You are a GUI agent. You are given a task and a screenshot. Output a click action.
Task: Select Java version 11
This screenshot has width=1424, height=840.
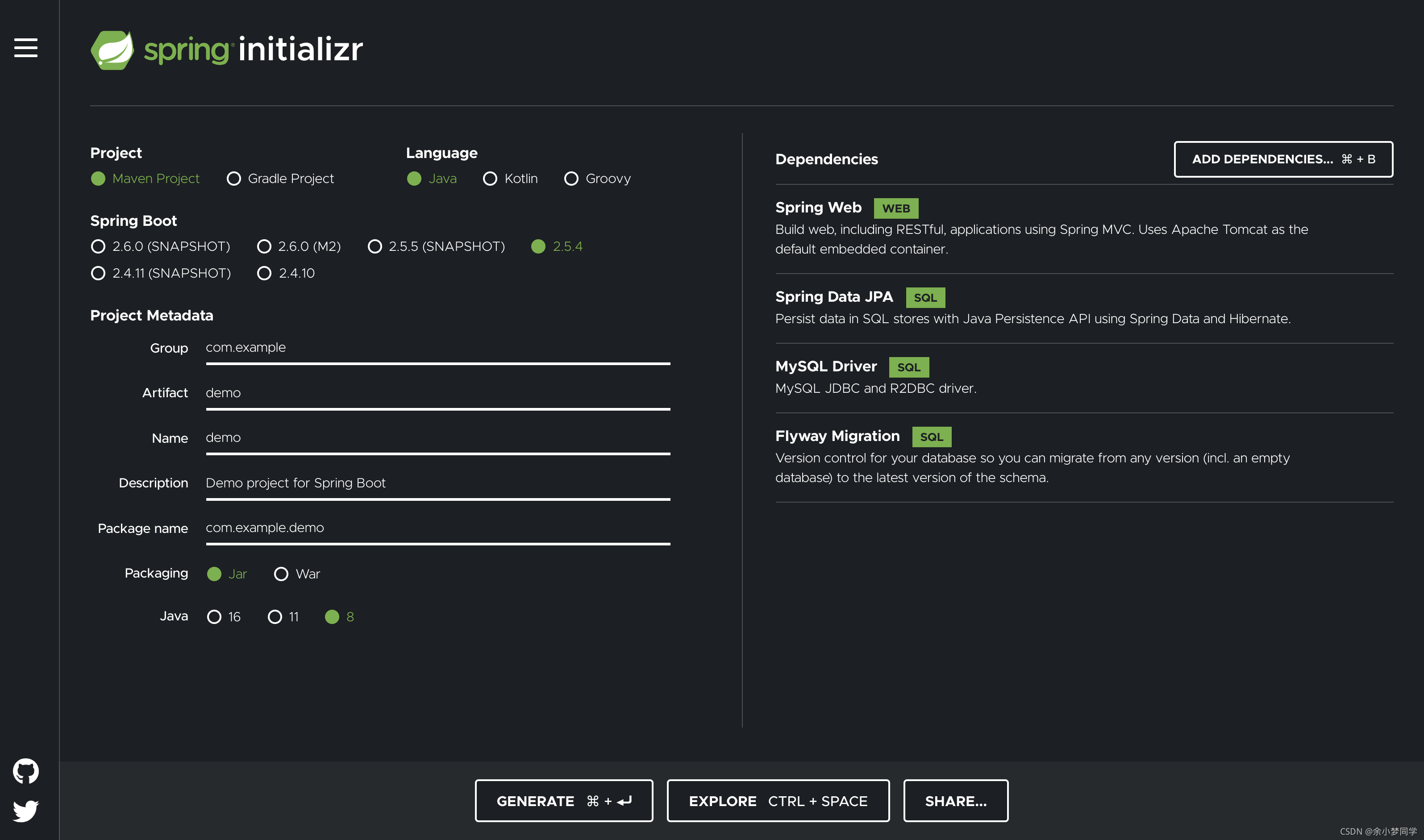(x=275, y=617)
